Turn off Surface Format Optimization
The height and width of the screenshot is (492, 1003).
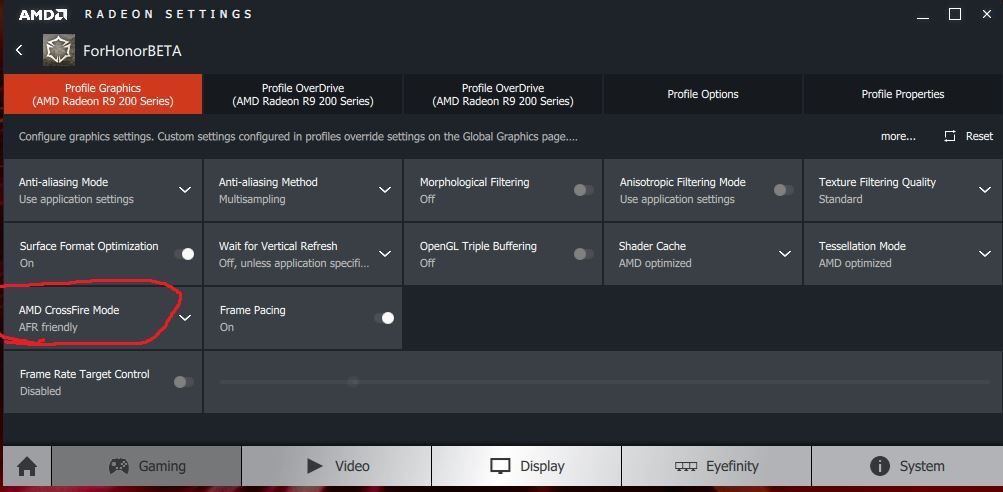(184, 254)
